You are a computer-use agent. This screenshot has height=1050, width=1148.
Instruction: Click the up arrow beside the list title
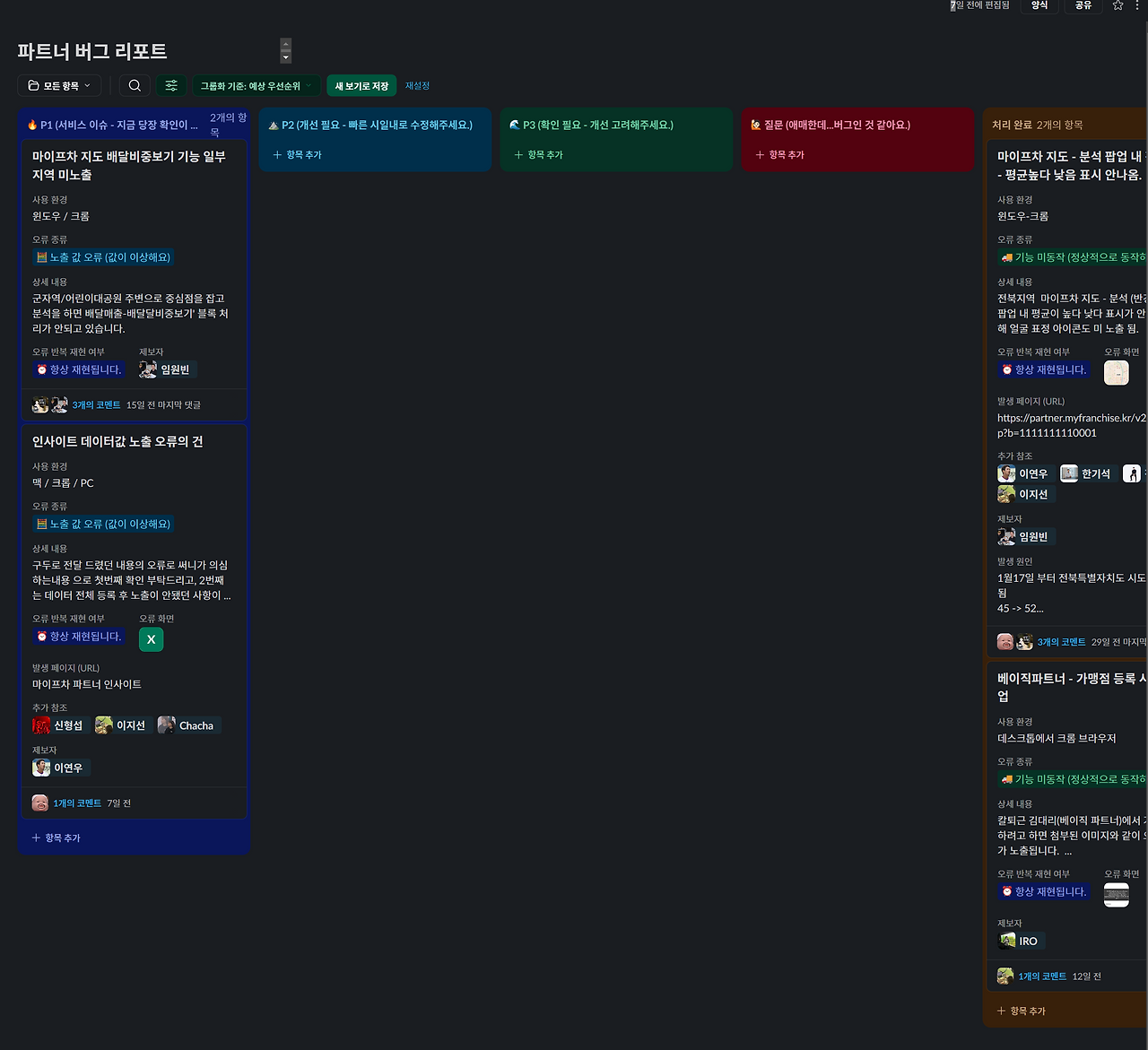pyautogui.click(x=285, y=44)
